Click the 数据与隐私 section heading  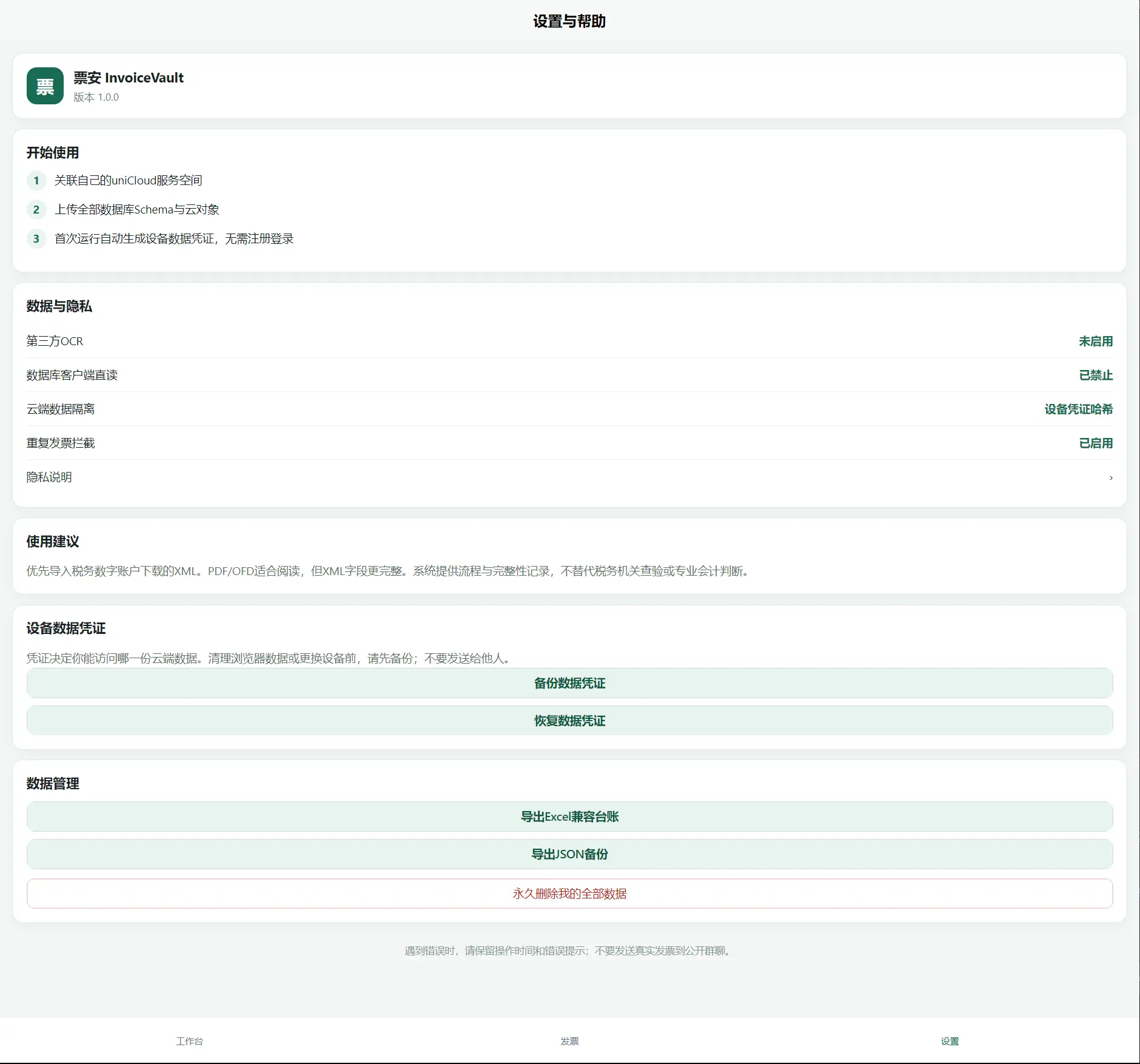(59, 306)
